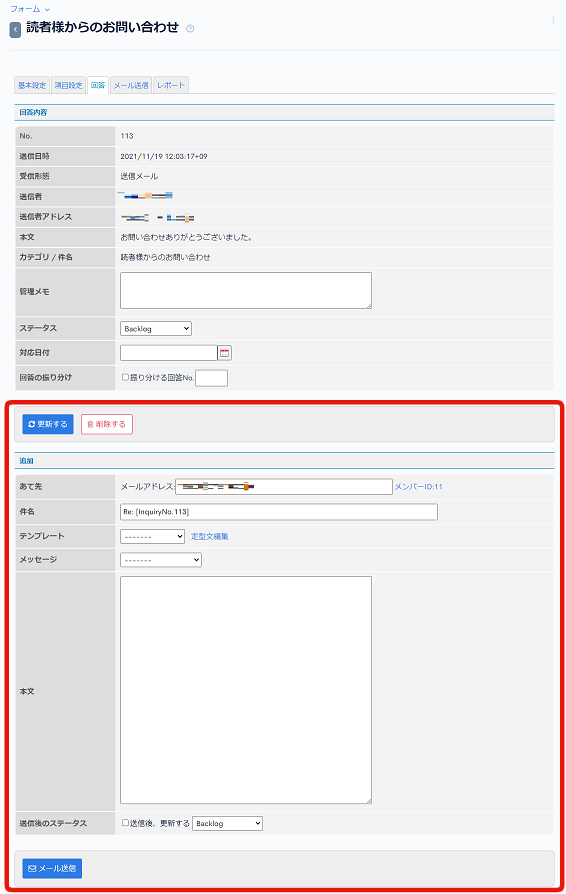Click the timestamp 2021/11/19 12:03:17+09
The height and width of the screenshot is (894, 566).
coord(164,156)
